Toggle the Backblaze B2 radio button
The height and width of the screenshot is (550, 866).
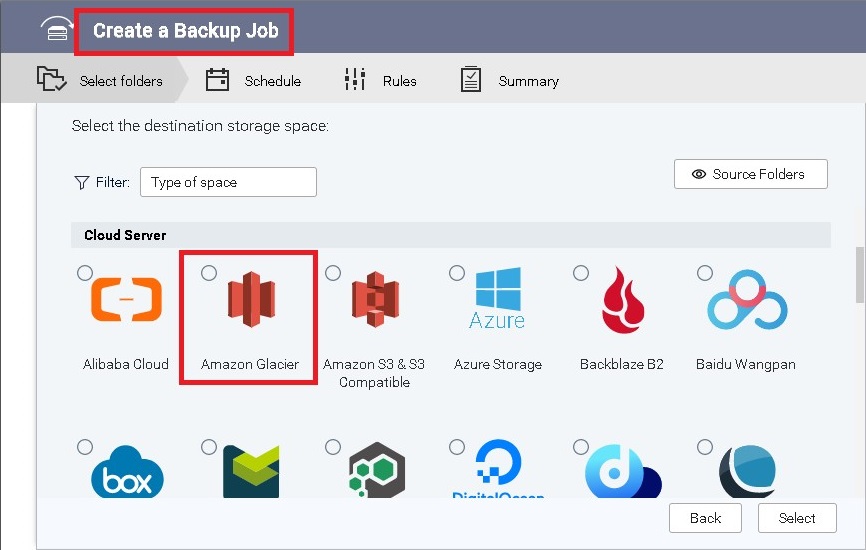tap(581, 273)
